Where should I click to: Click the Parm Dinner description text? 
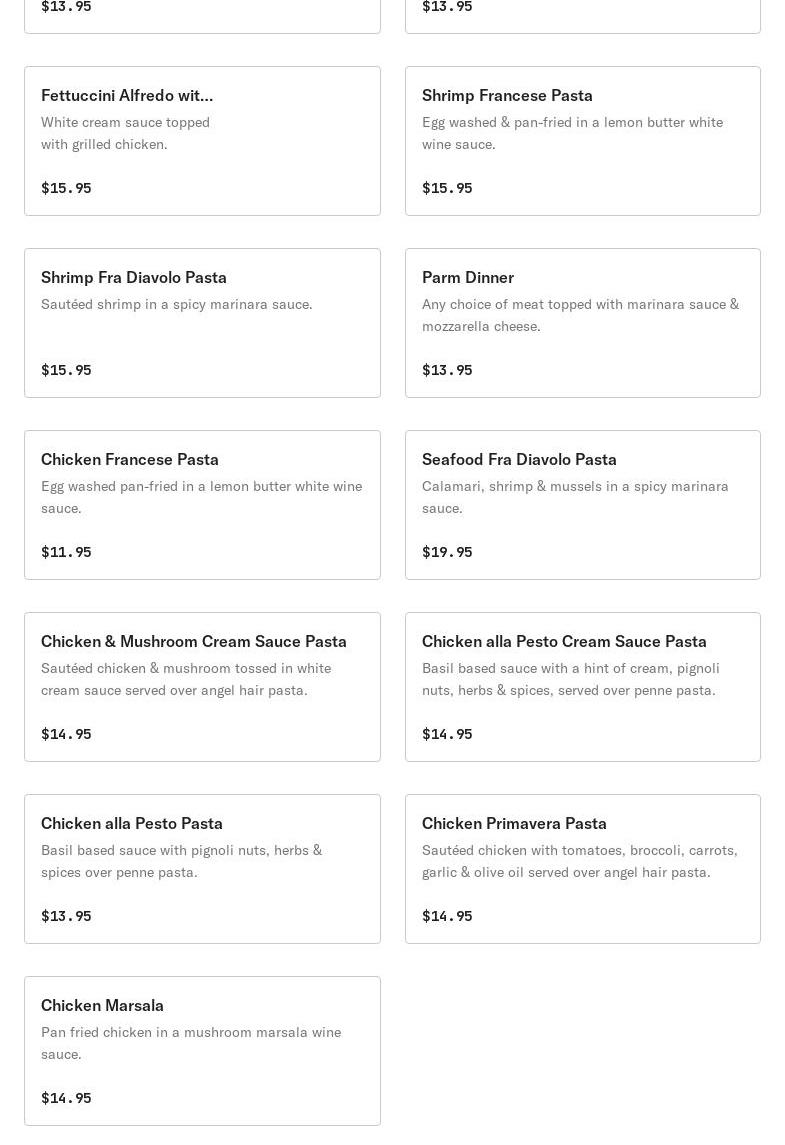(580, 315)
